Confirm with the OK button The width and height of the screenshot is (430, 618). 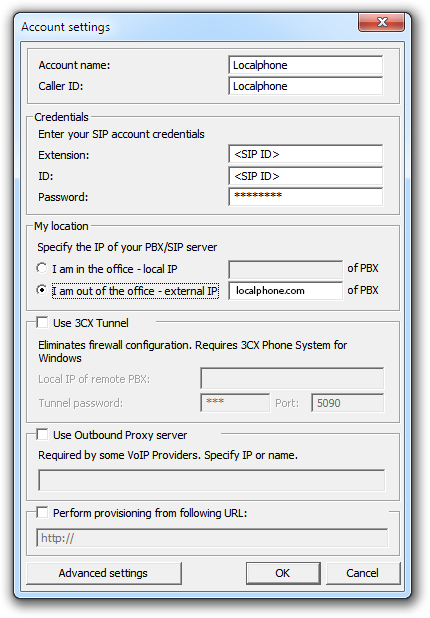tap(283, 573)
